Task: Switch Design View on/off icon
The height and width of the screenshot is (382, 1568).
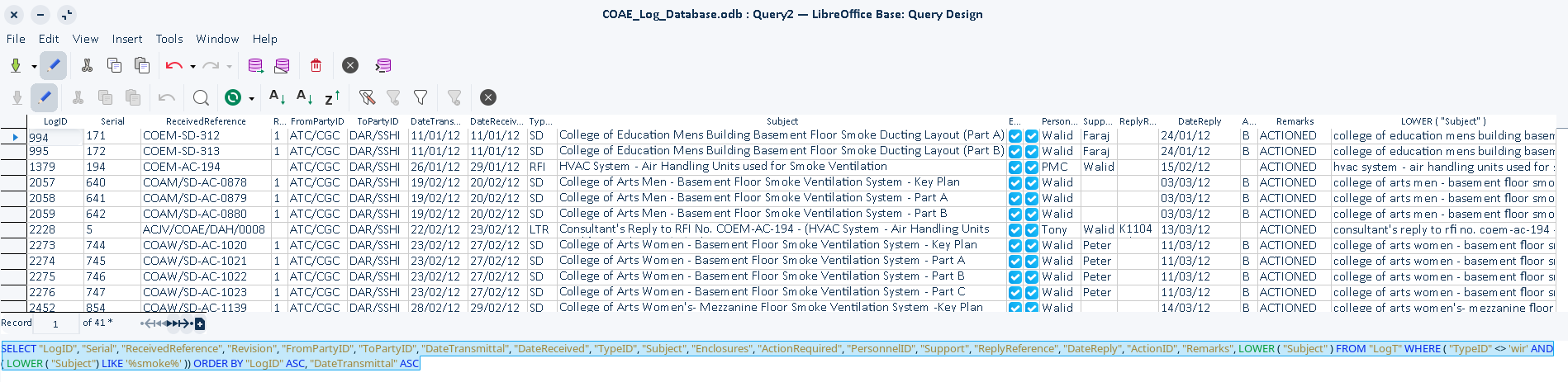Action: (282, 66)
